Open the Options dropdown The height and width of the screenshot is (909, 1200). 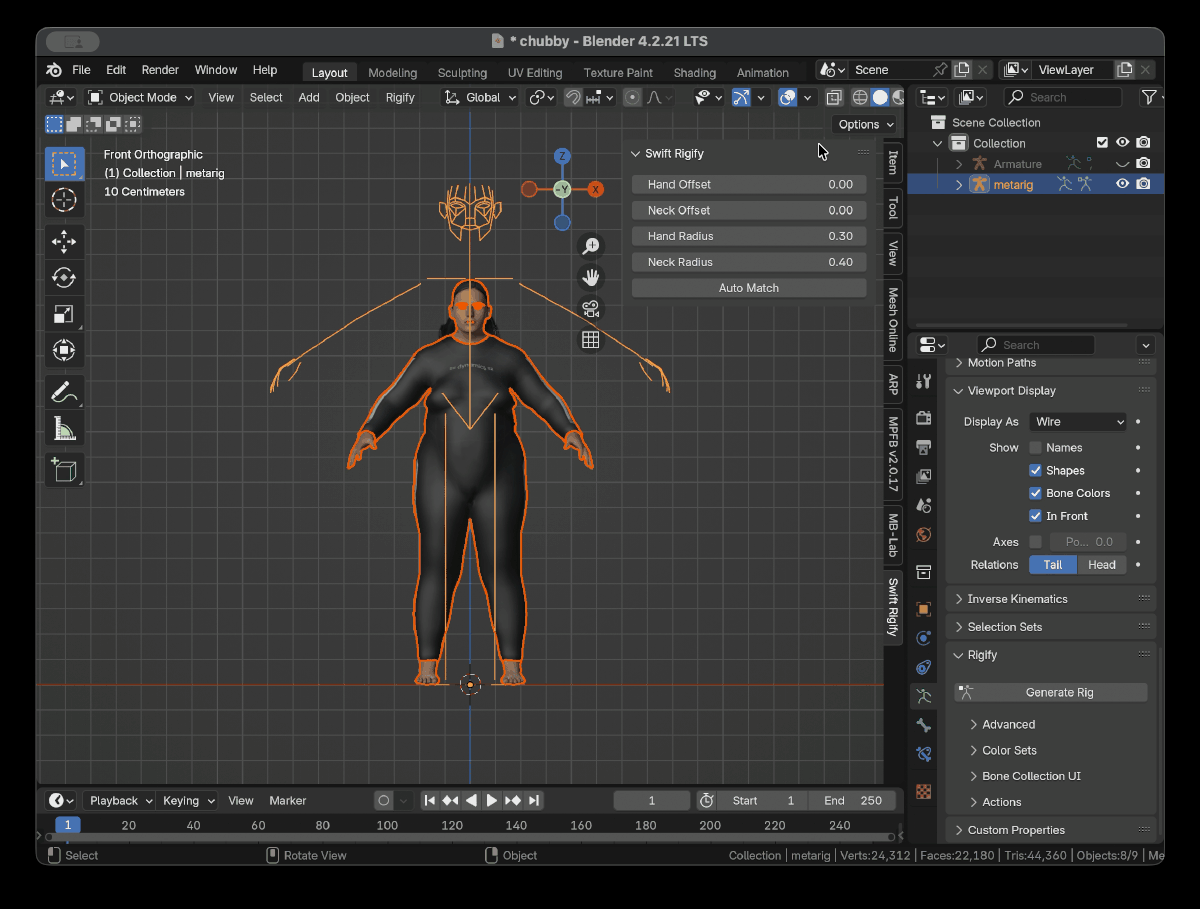[x=865, y=125]
